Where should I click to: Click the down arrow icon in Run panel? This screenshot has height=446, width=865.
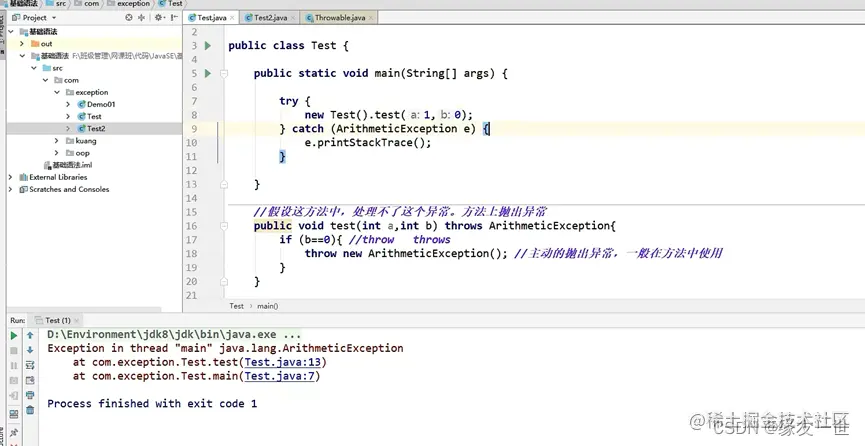(30, 350)
